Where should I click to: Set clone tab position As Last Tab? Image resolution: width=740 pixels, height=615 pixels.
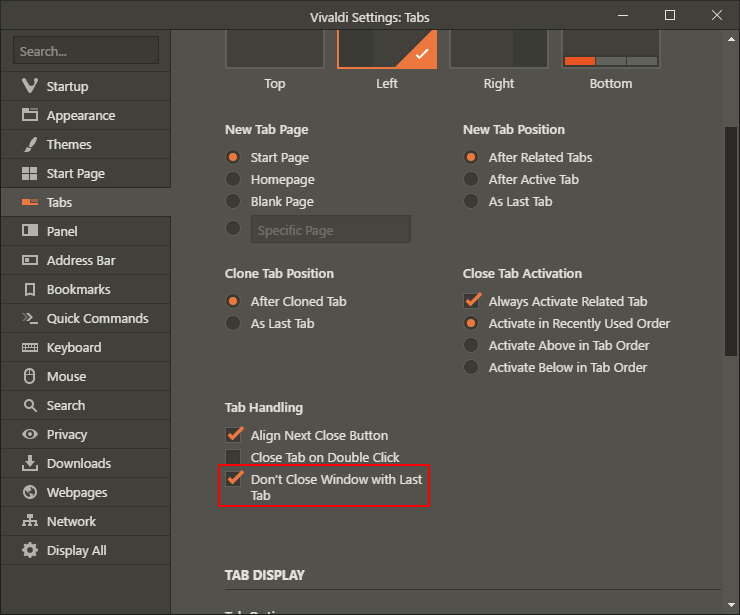[233, 323]
